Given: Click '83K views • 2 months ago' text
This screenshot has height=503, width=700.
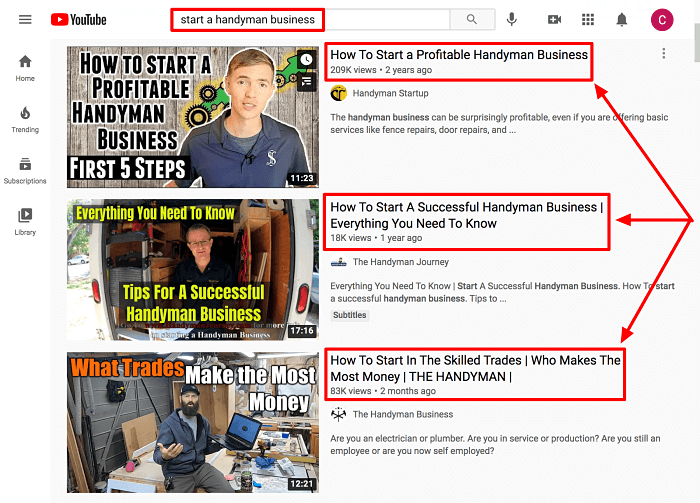Looking at the screenshot, I should [383, 391].
